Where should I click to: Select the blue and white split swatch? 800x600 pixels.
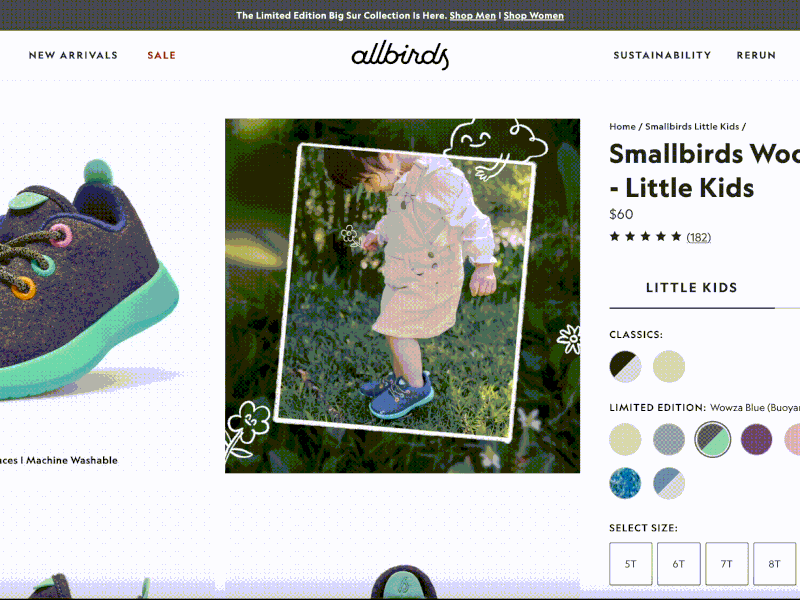click(x=669, y=483)
